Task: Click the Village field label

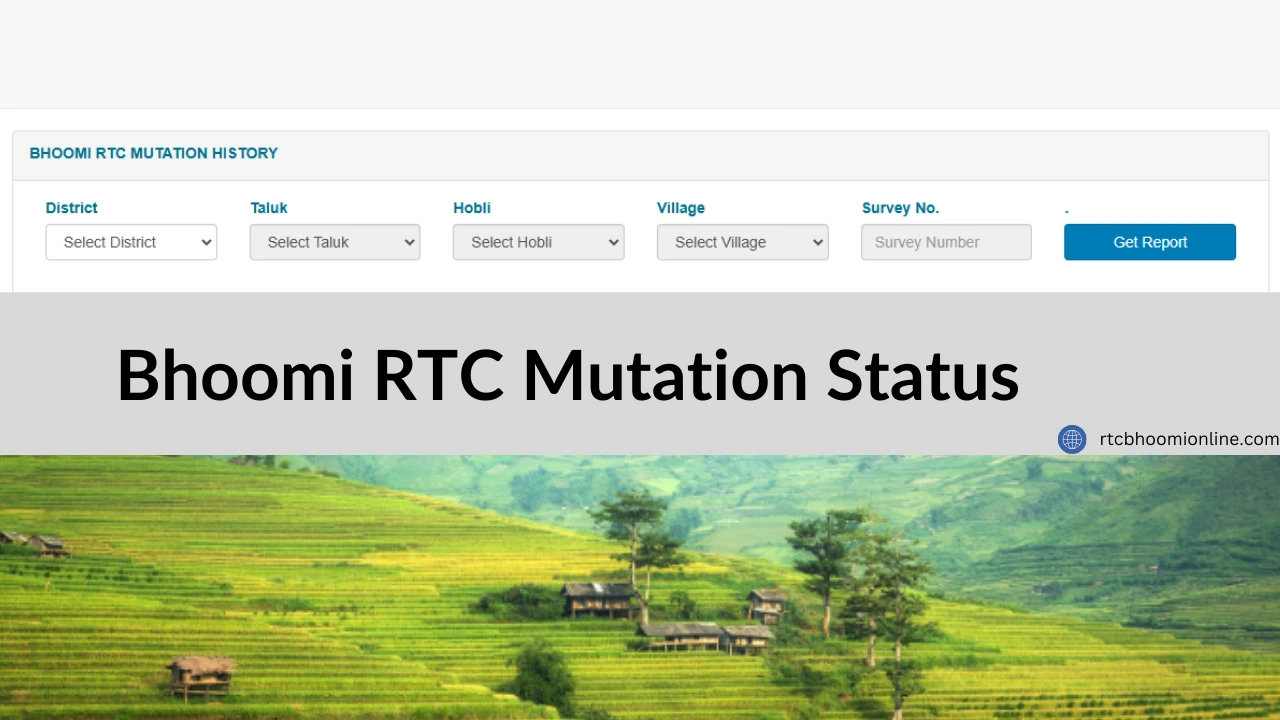Action: (x=681, y=208)
